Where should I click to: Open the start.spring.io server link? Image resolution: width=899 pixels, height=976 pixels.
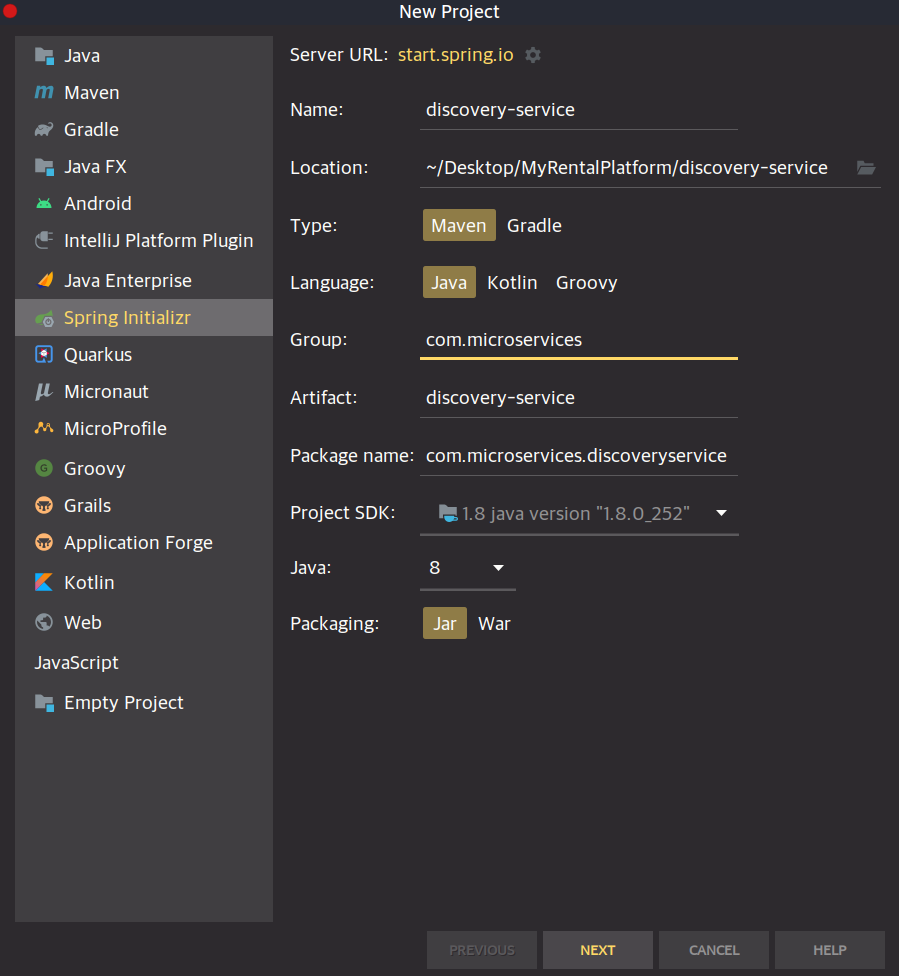tap(455, 55)
